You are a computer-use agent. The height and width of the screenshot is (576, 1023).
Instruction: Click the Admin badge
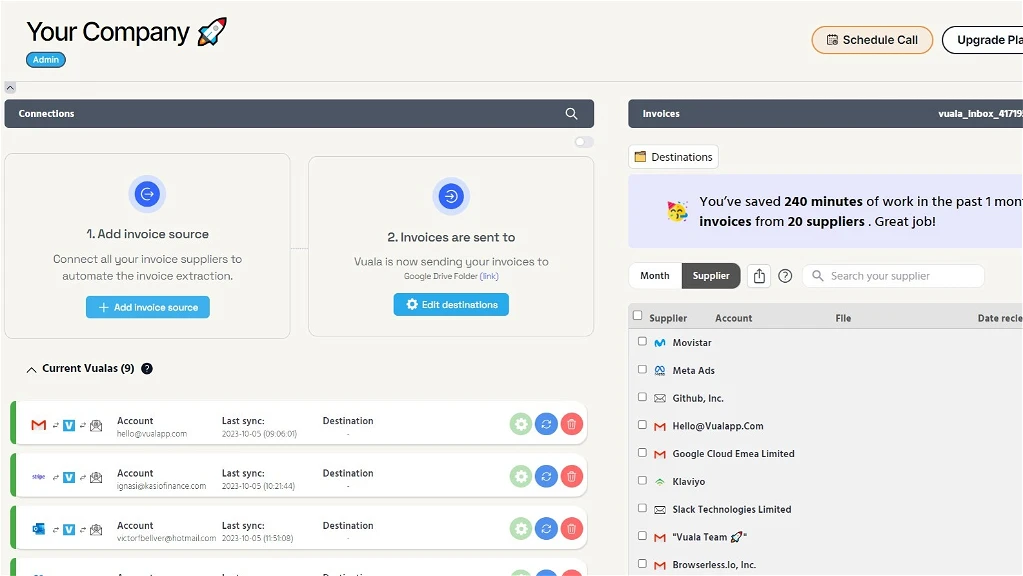point(46,59)
